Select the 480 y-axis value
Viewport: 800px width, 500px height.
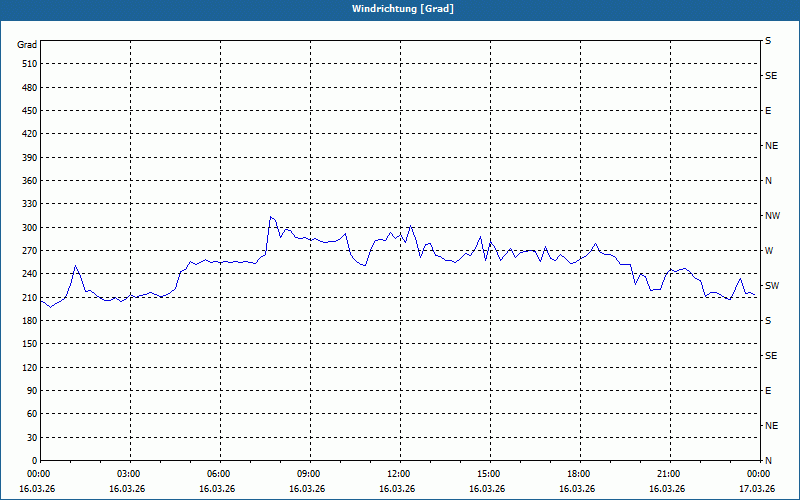pyautogui.click(x=30, y=88)
